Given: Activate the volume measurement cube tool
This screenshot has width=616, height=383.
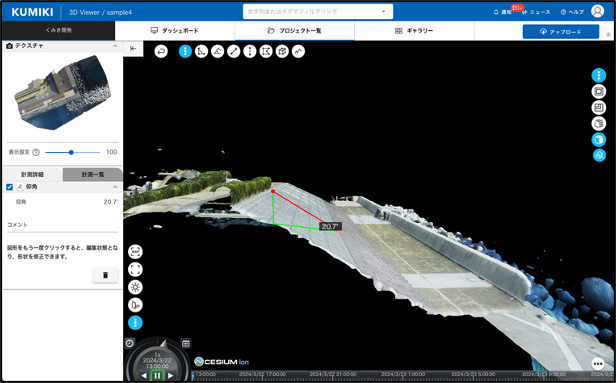Looking at the screenshot, I should tap(282, 51).
